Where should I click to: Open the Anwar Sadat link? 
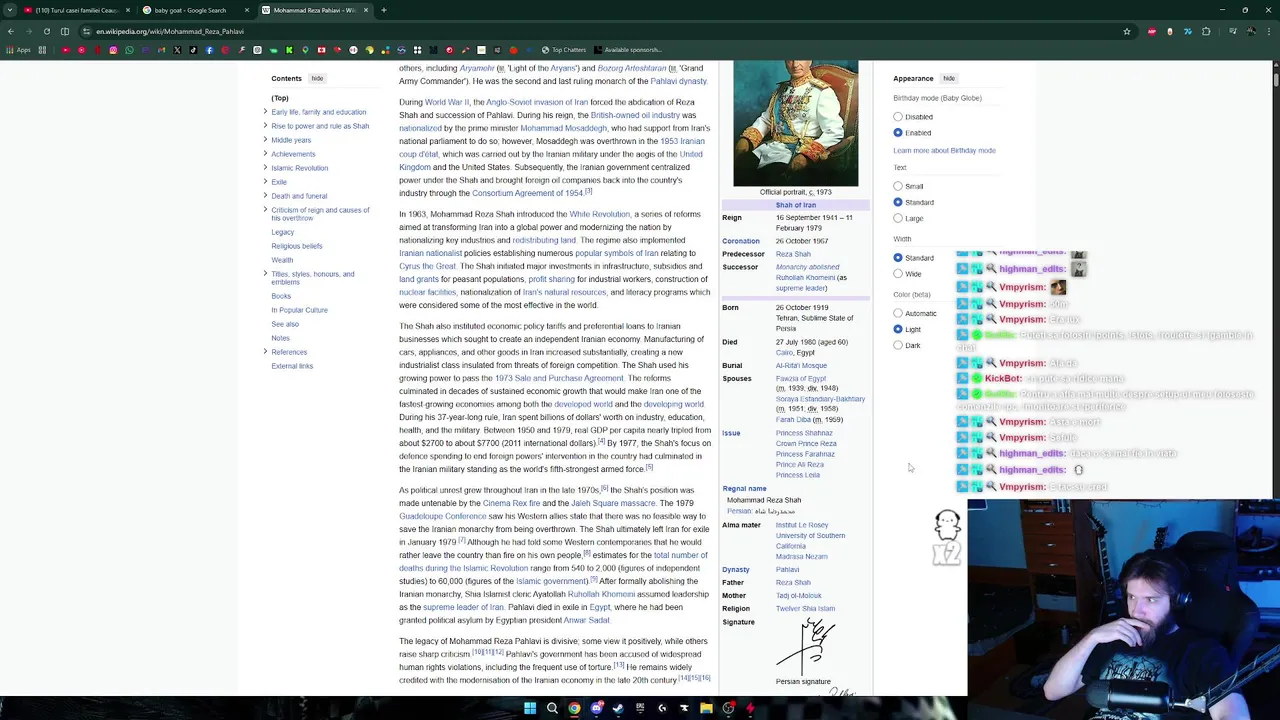point(586,620)
